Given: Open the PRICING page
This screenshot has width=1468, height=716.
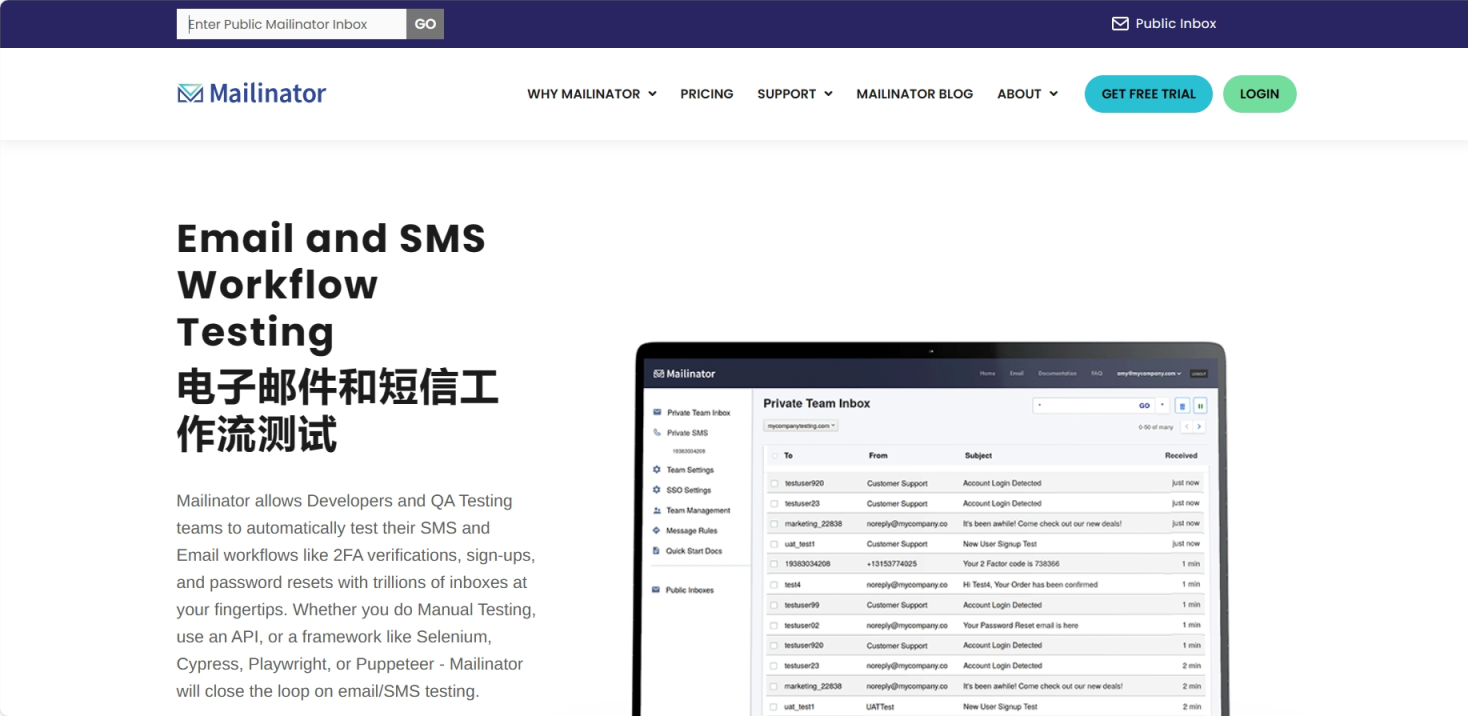Looking at the screenshot, I should 706,93.
